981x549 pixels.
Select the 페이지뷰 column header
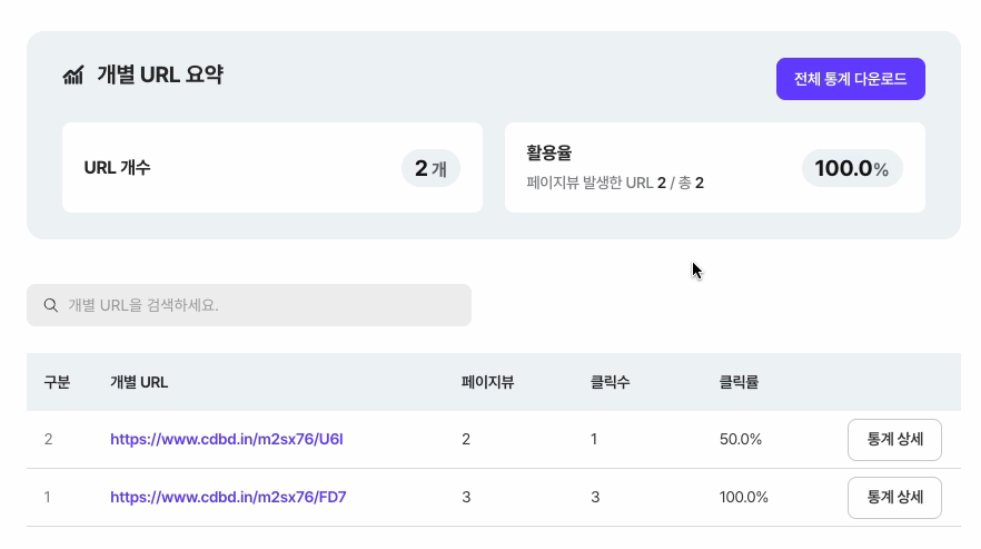(x=487, y=382)
